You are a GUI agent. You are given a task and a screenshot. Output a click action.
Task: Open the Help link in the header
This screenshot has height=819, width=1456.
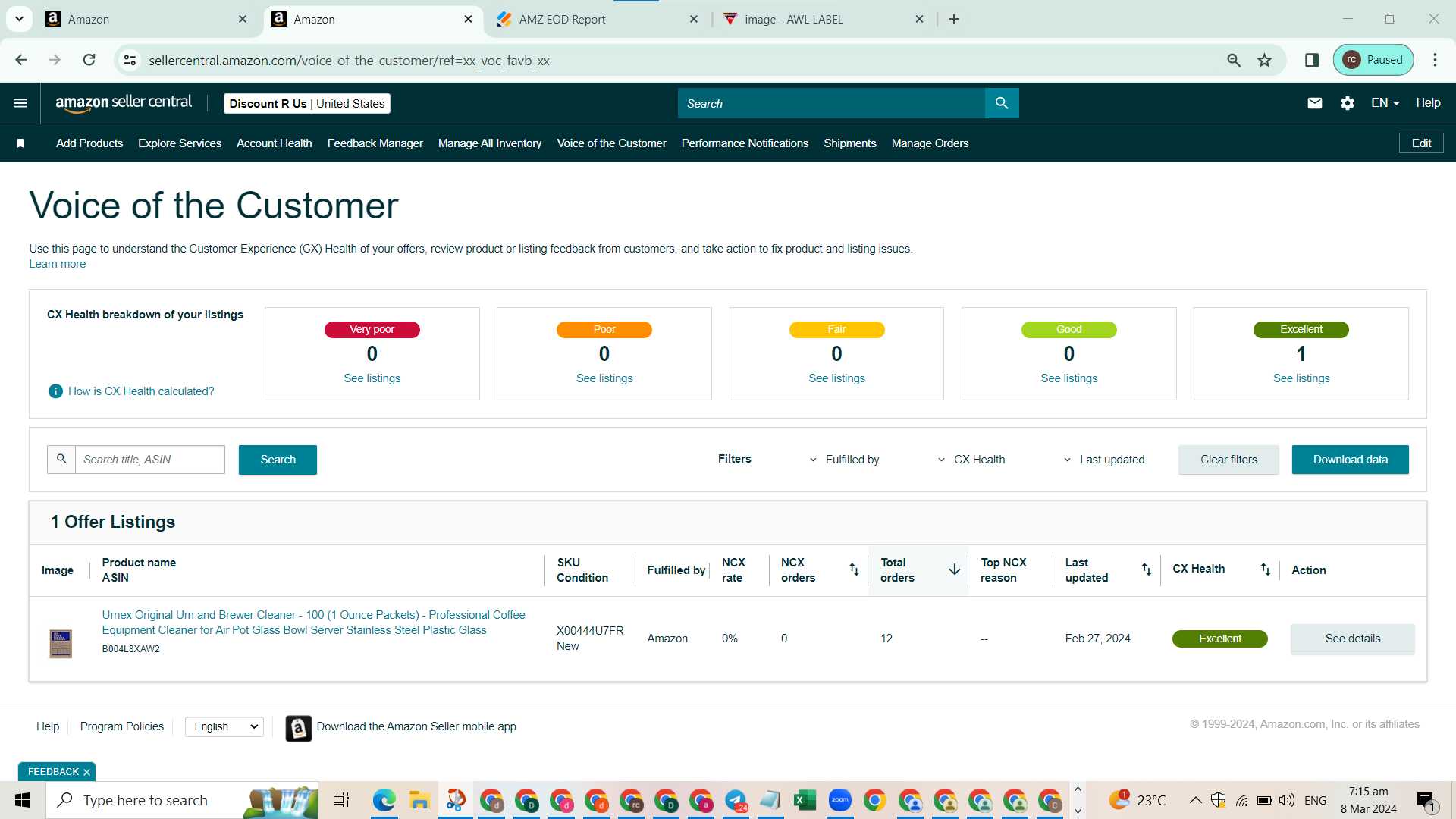tap(1428, 103)
